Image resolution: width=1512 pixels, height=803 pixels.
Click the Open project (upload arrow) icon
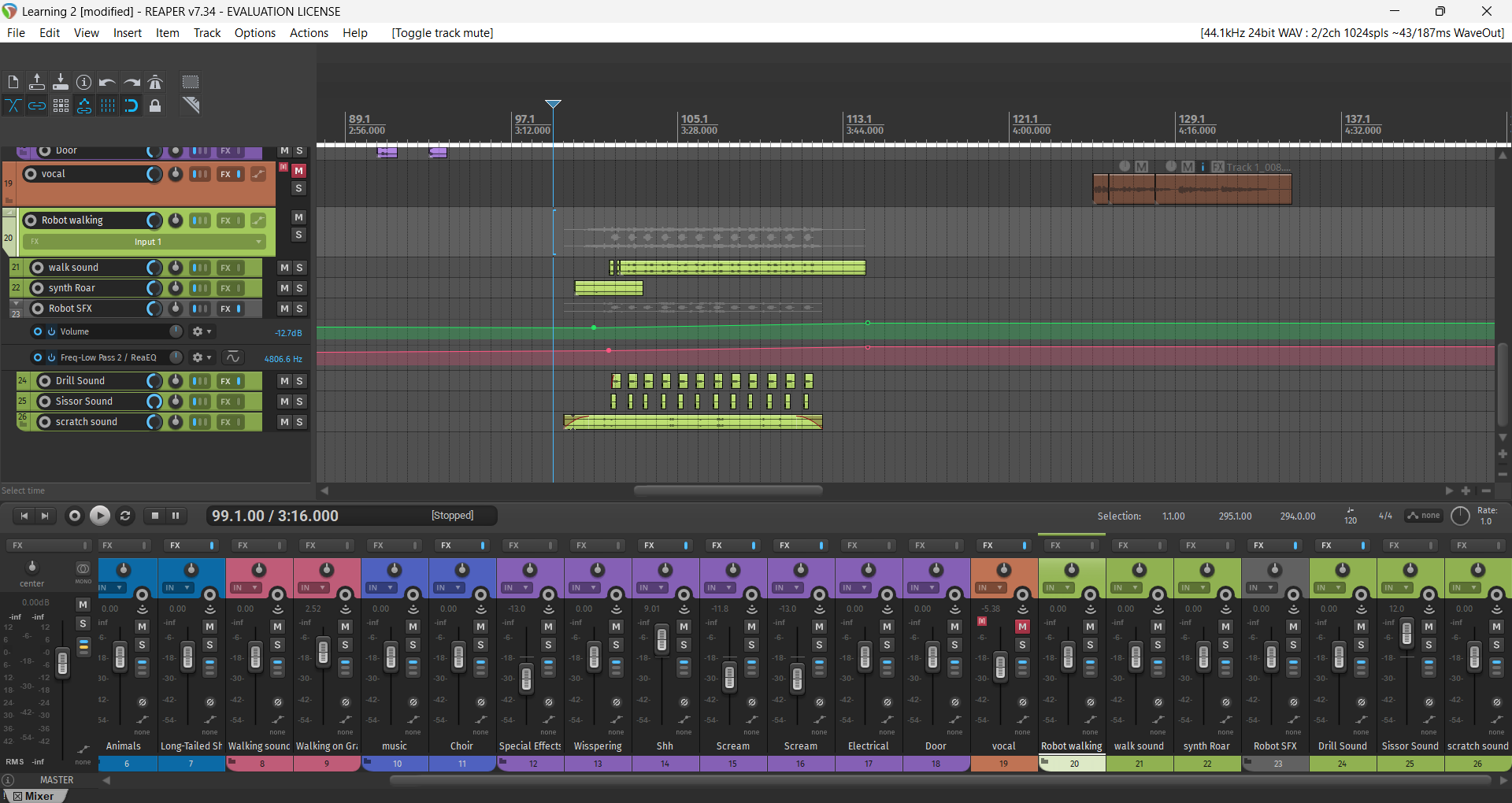[37, 82]
